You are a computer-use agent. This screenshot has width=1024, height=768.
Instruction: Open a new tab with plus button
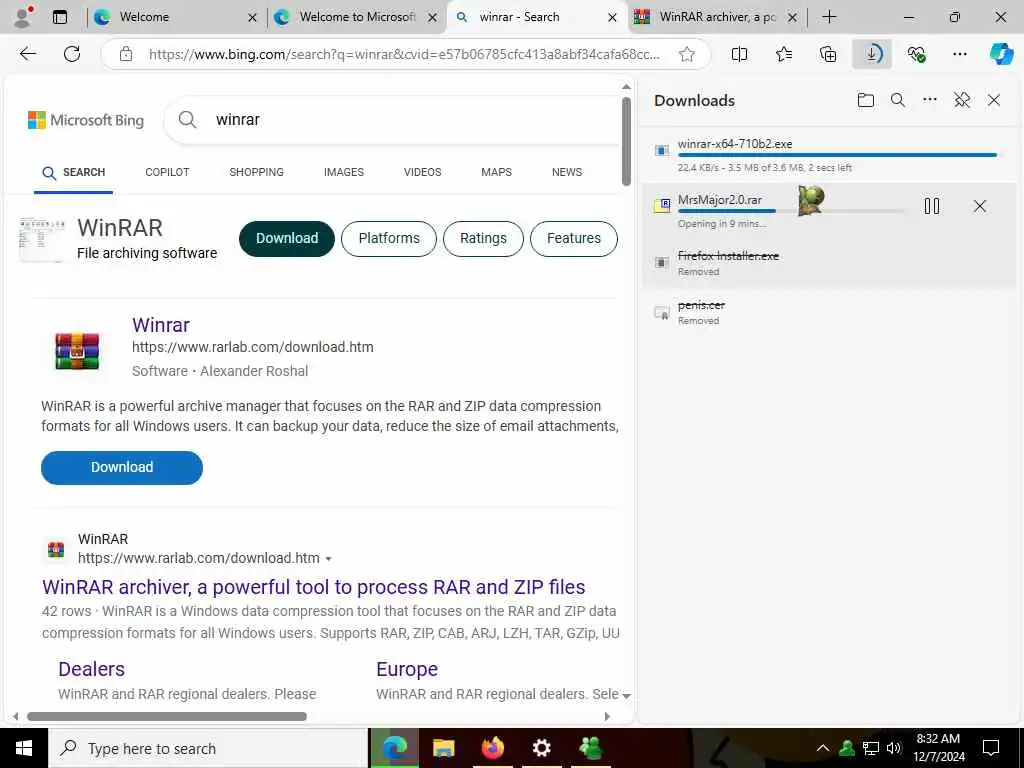(829, 17)
